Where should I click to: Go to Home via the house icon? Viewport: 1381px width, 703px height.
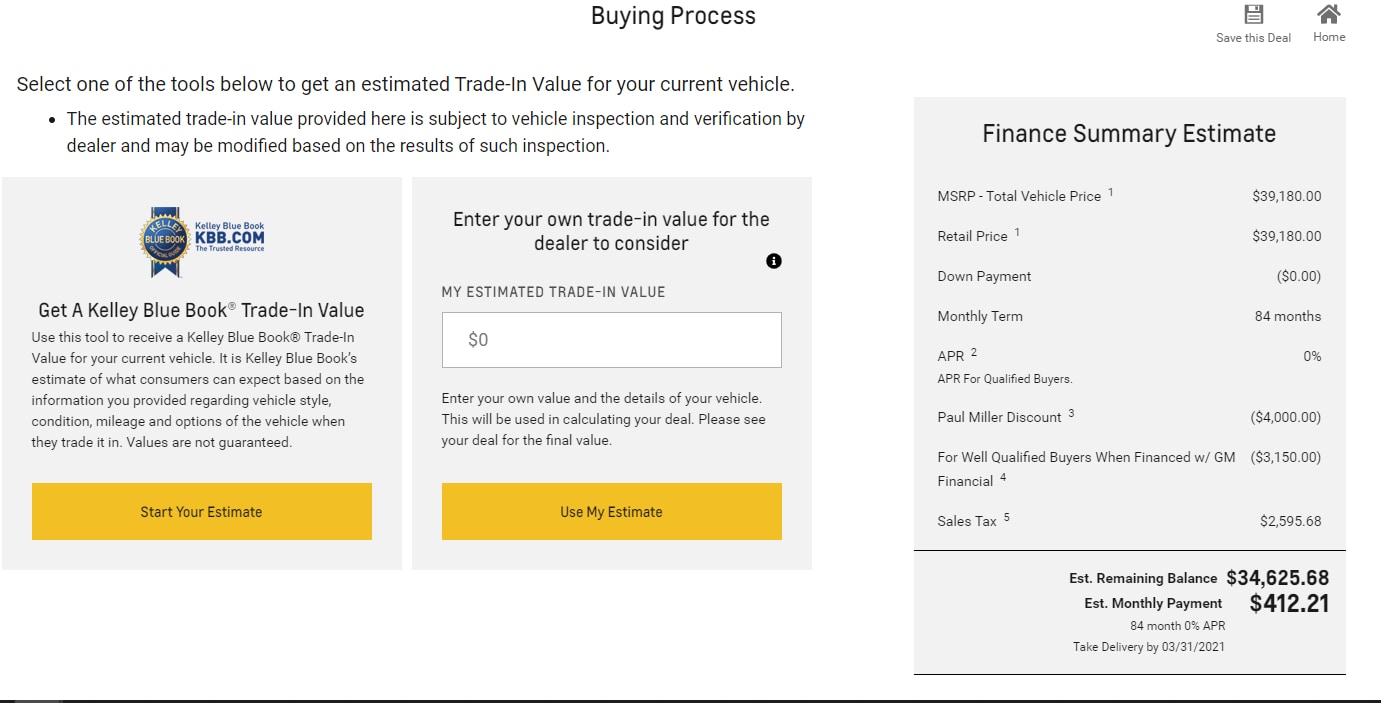pos(1329,14)
